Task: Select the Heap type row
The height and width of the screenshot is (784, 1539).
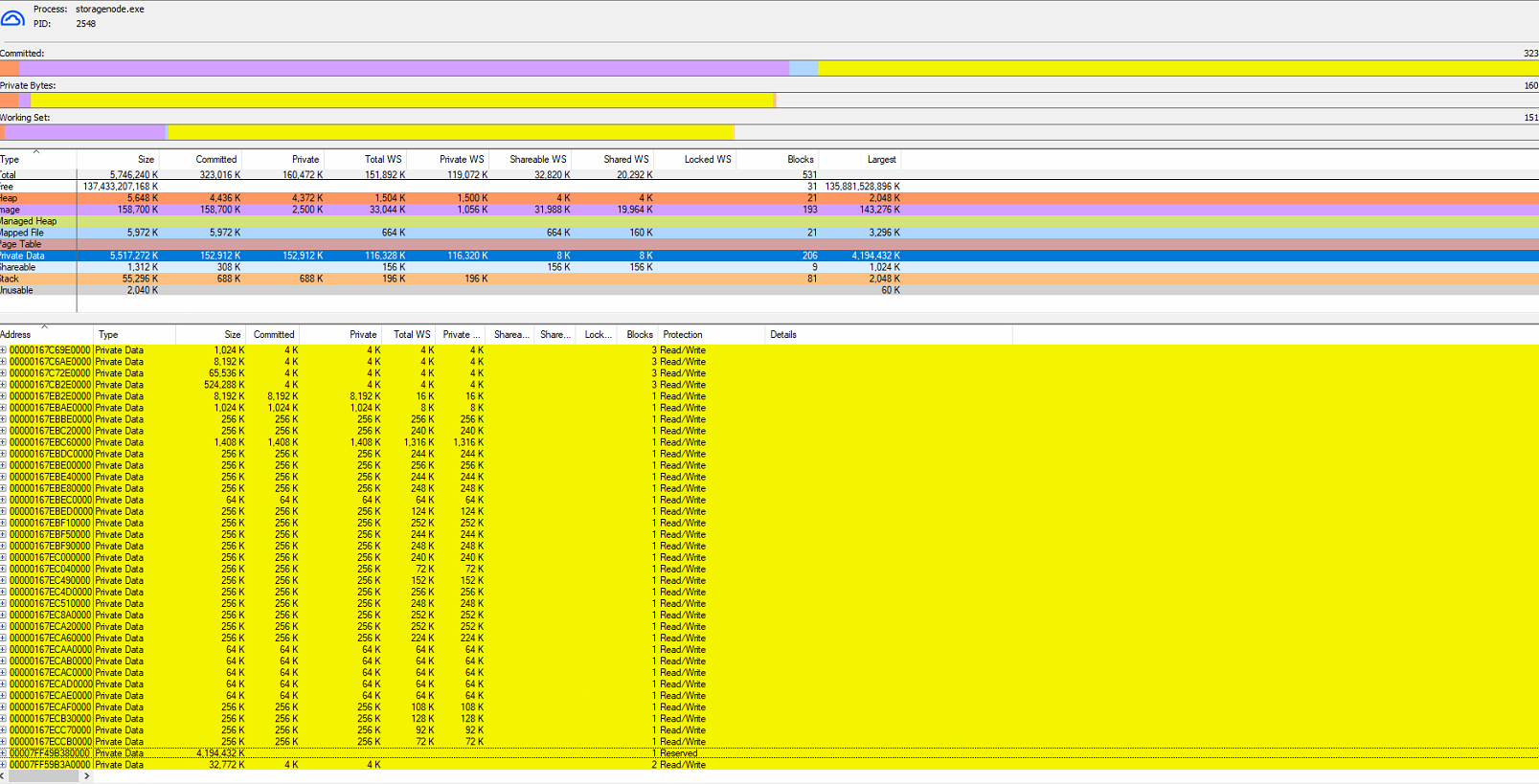Action: pos(38,198)
